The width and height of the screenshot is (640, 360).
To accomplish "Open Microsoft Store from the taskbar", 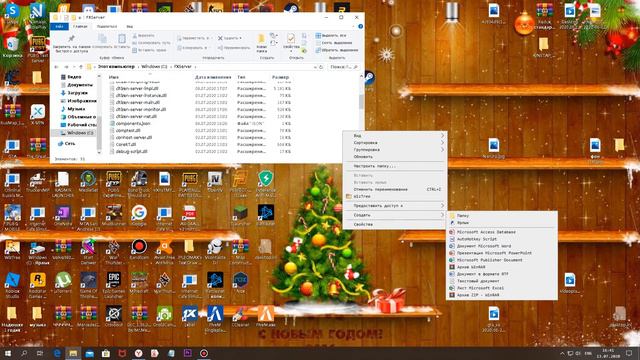I will [x=106, y=353].
